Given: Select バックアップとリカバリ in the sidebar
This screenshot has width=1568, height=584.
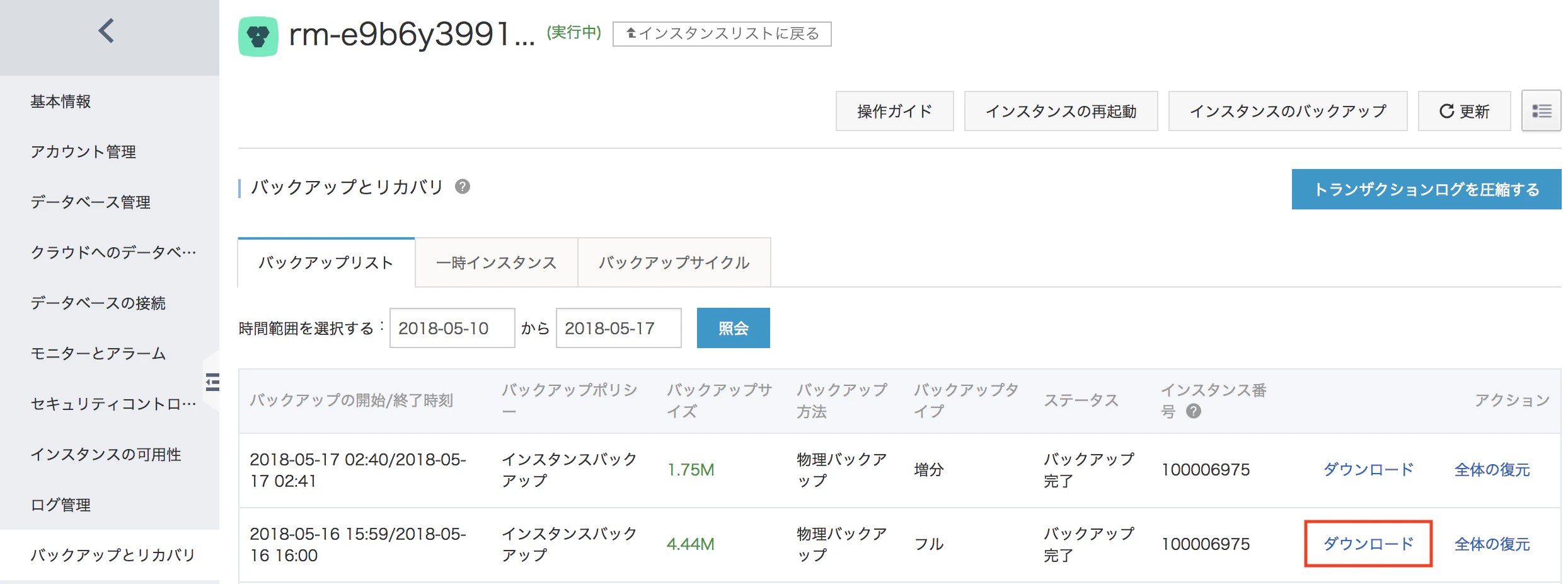Looking at the screenshot, I should pyautogui.click(x=110, y=555).
